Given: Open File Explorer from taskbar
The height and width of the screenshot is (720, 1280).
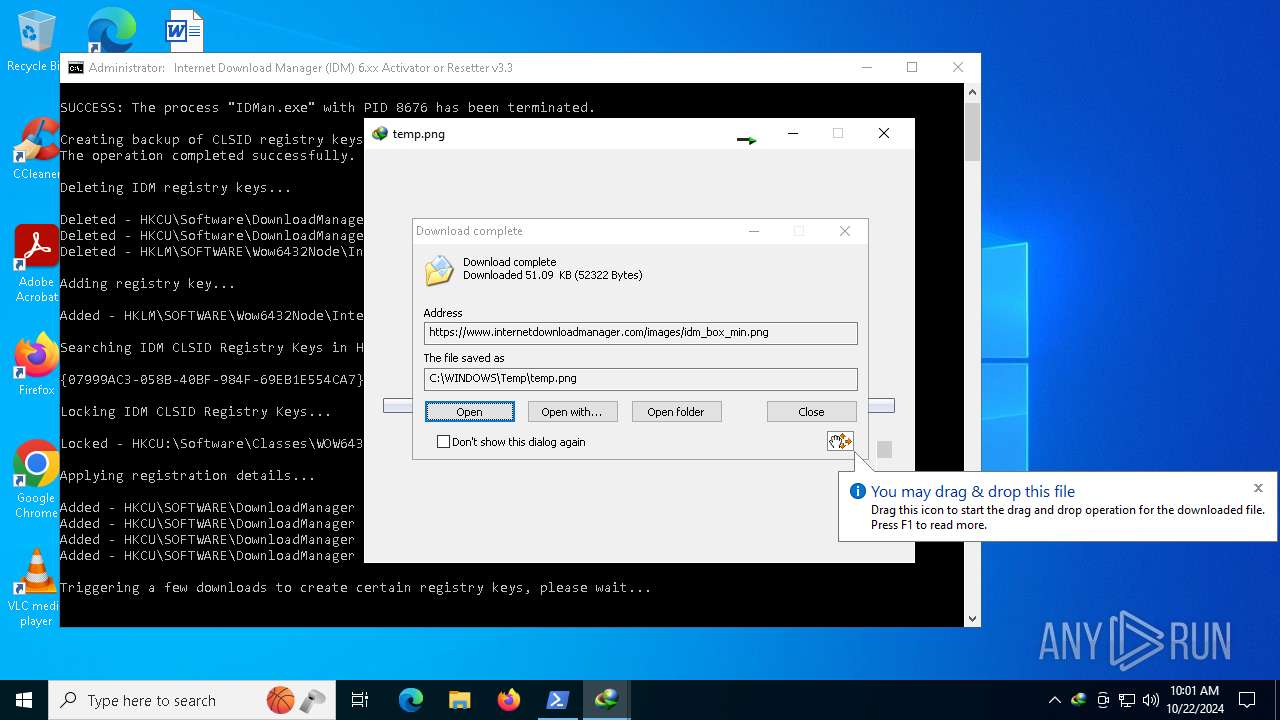Looking at the screenshot, I should (x=460, y=700).
